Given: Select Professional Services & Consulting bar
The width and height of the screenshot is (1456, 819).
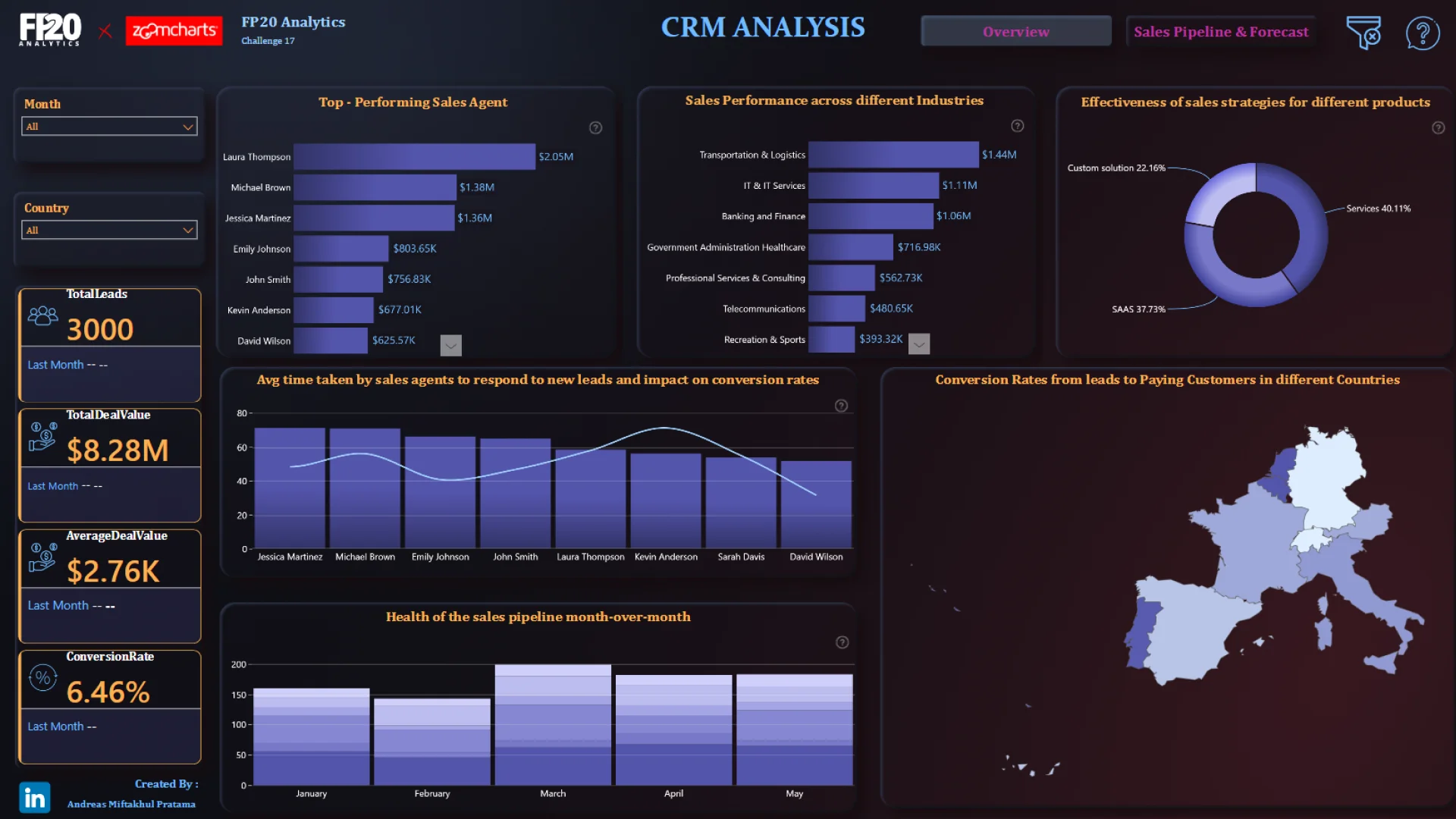Looking at the screenshot, I should 842,278.
